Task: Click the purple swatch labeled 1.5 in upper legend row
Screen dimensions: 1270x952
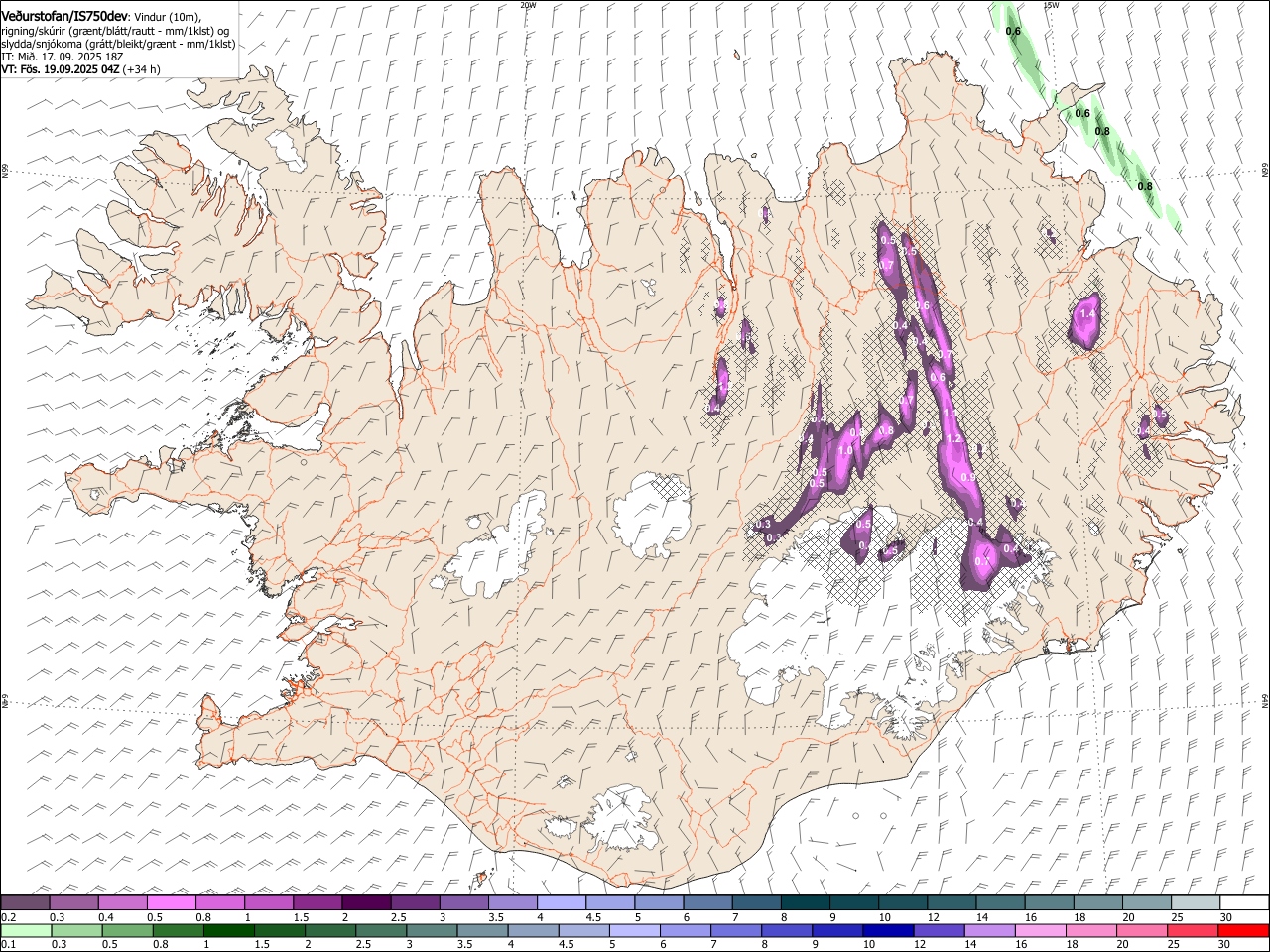Action: pyautogui.click(x=317, y=903)
